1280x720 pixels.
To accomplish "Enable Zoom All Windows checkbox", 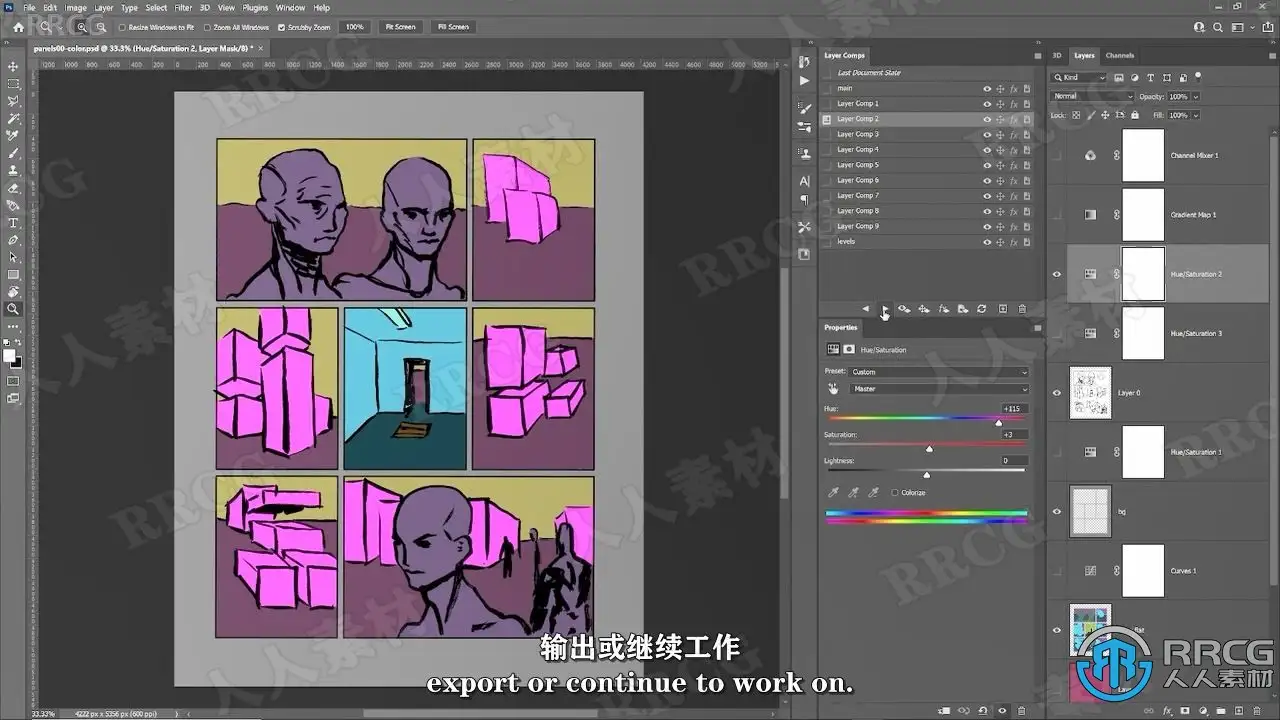I will point(207,27).
